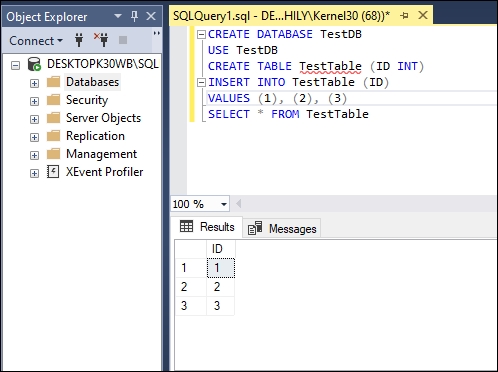The height and width of the screenshot is (372, 498).
Task: Collapse the INSERT INTO code block
Action: (201, 82)
